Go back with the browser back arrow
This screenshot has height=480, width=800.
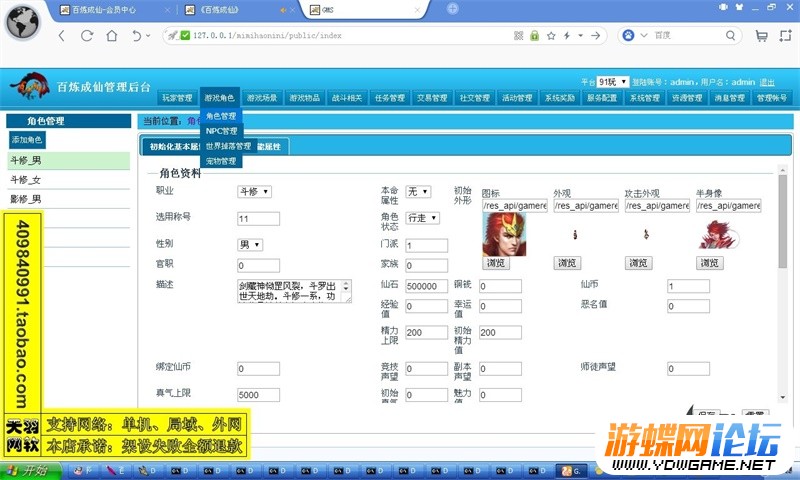[x=62, y=36]
